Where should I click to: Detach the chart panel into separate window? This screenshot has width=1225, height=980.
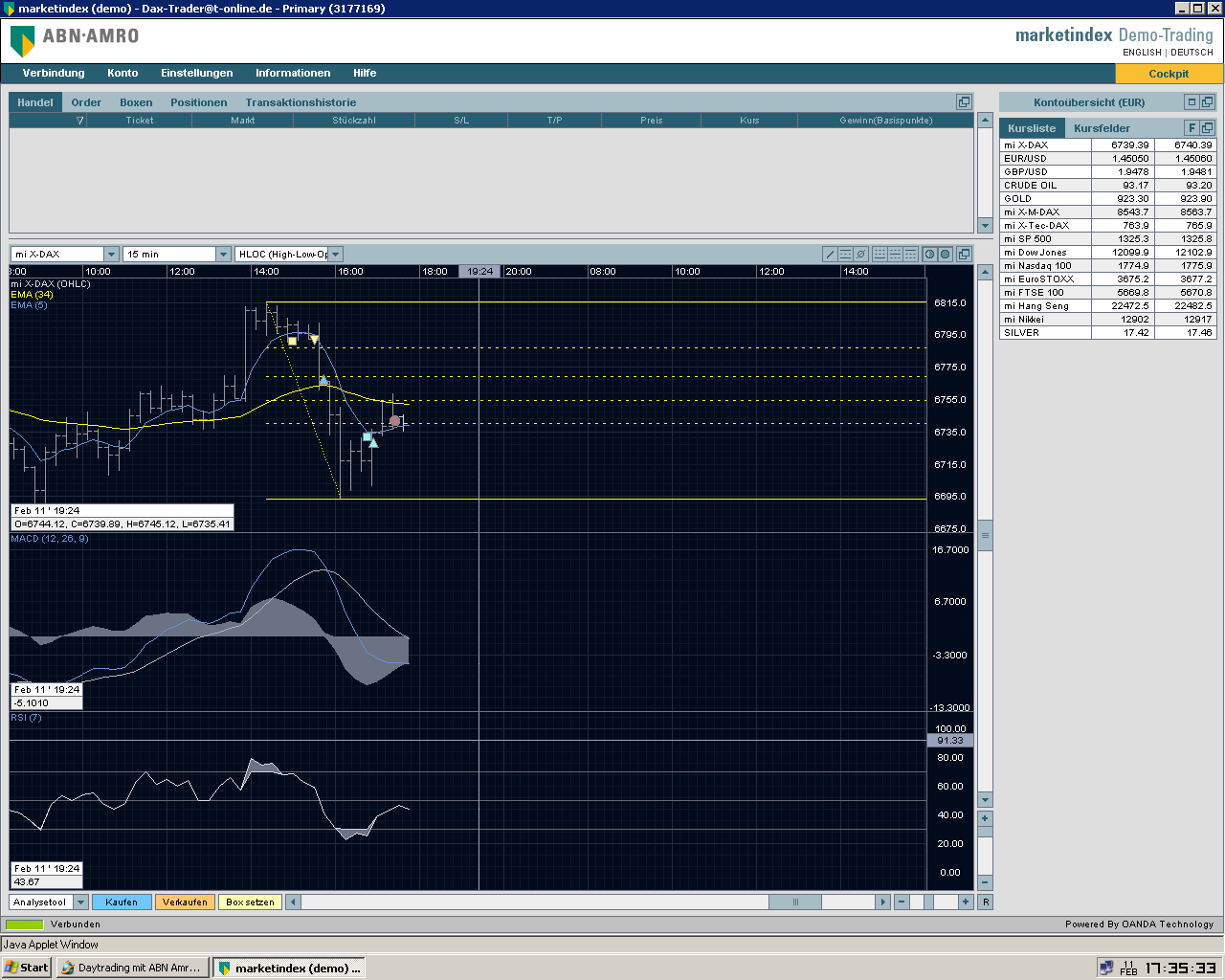tap(964, 255)
